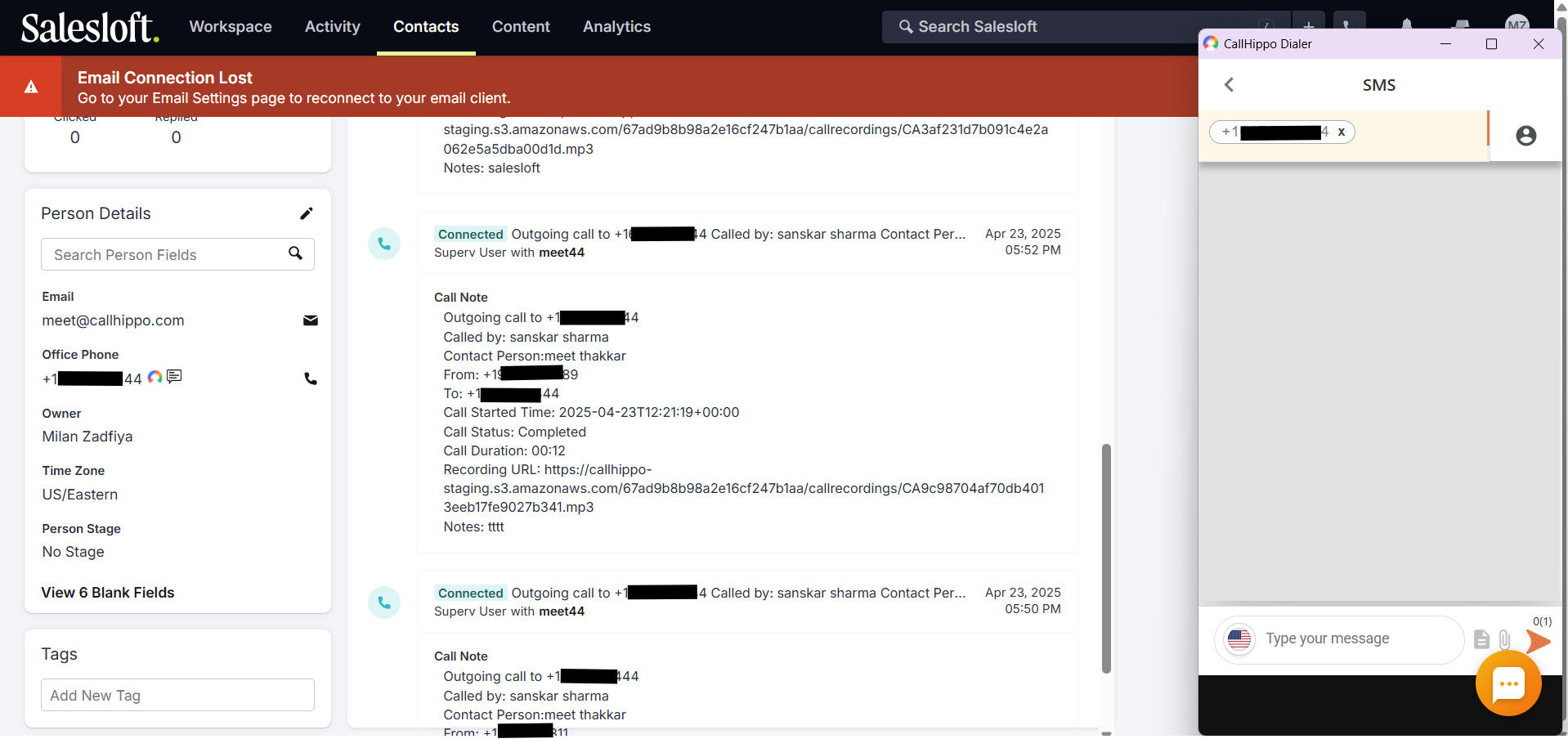Click the browser page scrollbar at far right

tap(1561, 368)
